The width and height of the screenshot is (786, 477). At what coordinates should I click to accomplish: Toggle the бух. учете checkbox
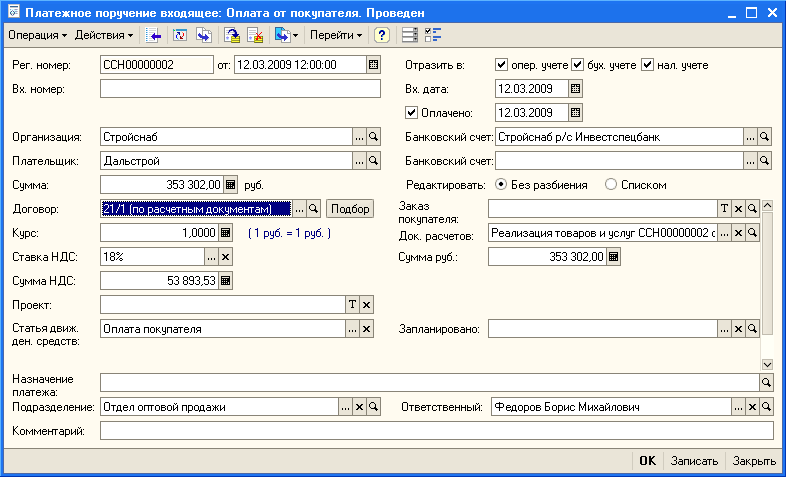pyautogui.click(x=578, y=65)
